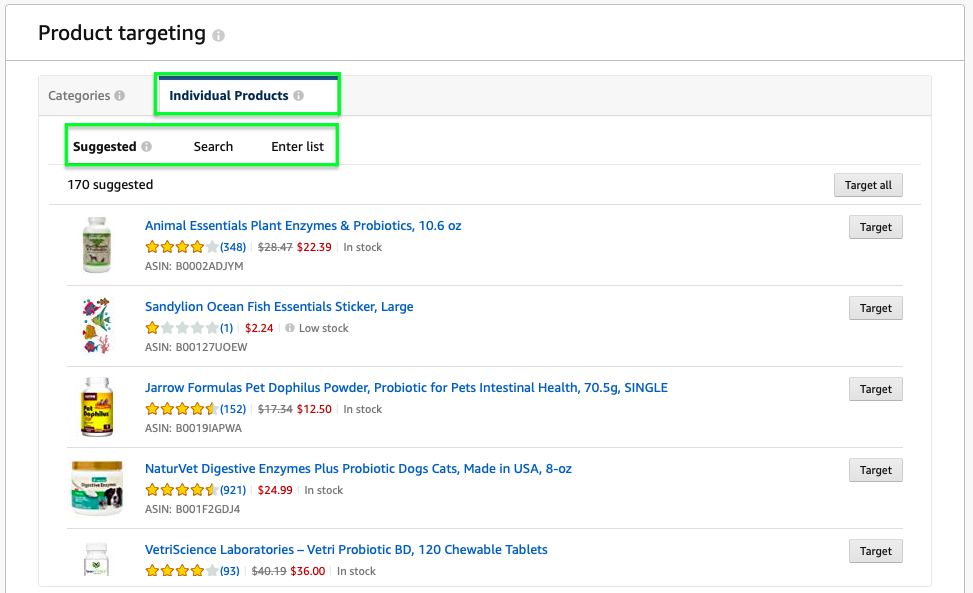Open Jarrow Formulas Pet Dophilus Powder link

(406, 388)
